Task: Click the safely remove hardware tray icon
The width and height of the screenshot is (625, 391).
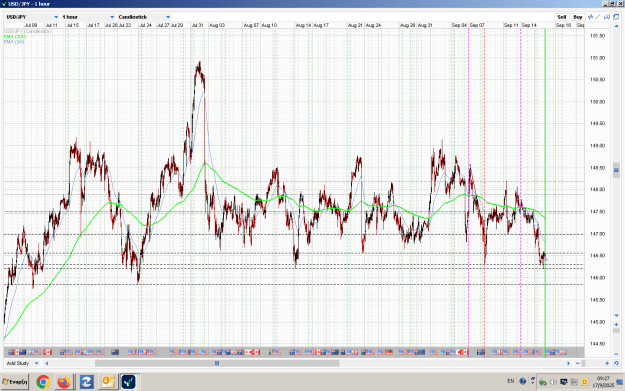Action: coord(543,382)
